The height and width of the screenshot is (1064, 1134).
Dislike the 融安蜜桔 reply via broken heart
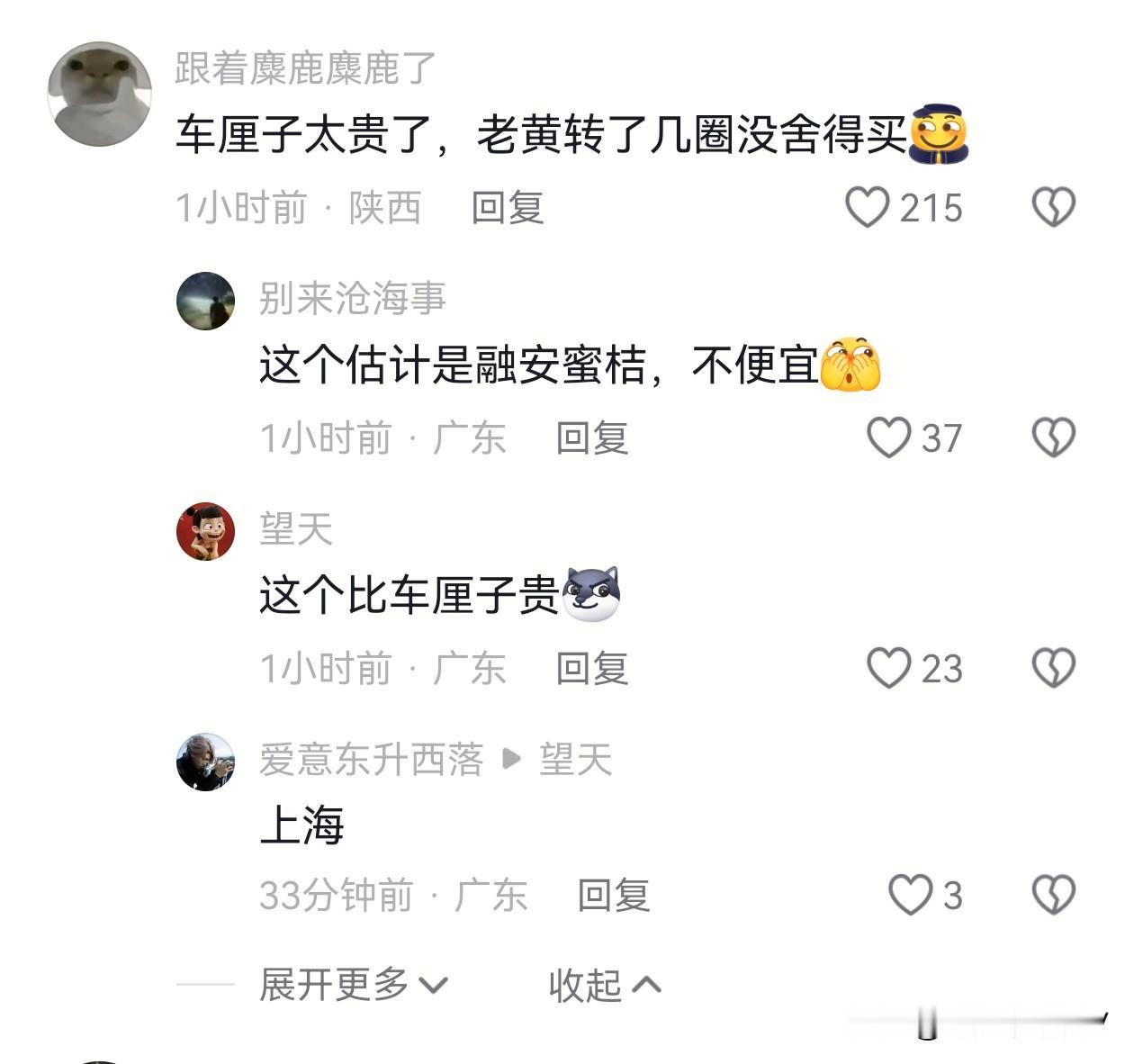pyautogui.click(x=1053, y=437)
